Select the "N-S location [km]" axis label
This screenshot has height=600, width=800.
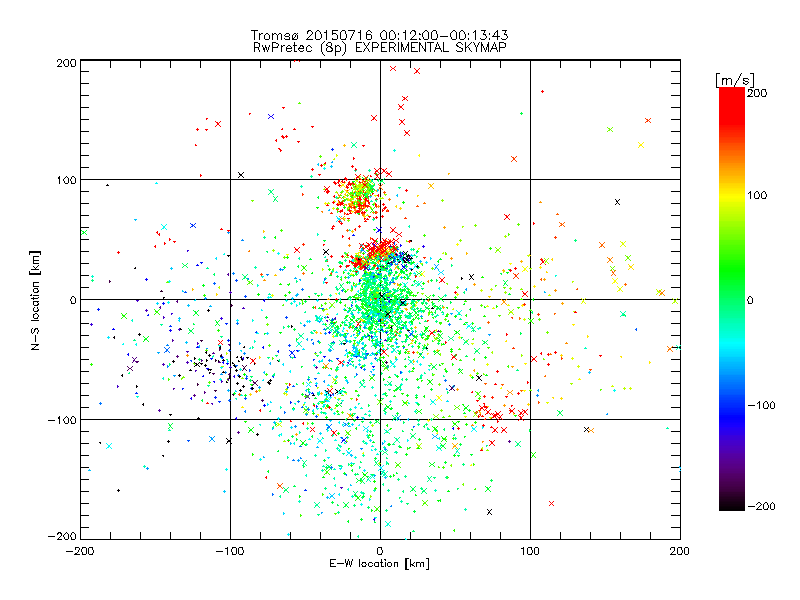(35, 300)
